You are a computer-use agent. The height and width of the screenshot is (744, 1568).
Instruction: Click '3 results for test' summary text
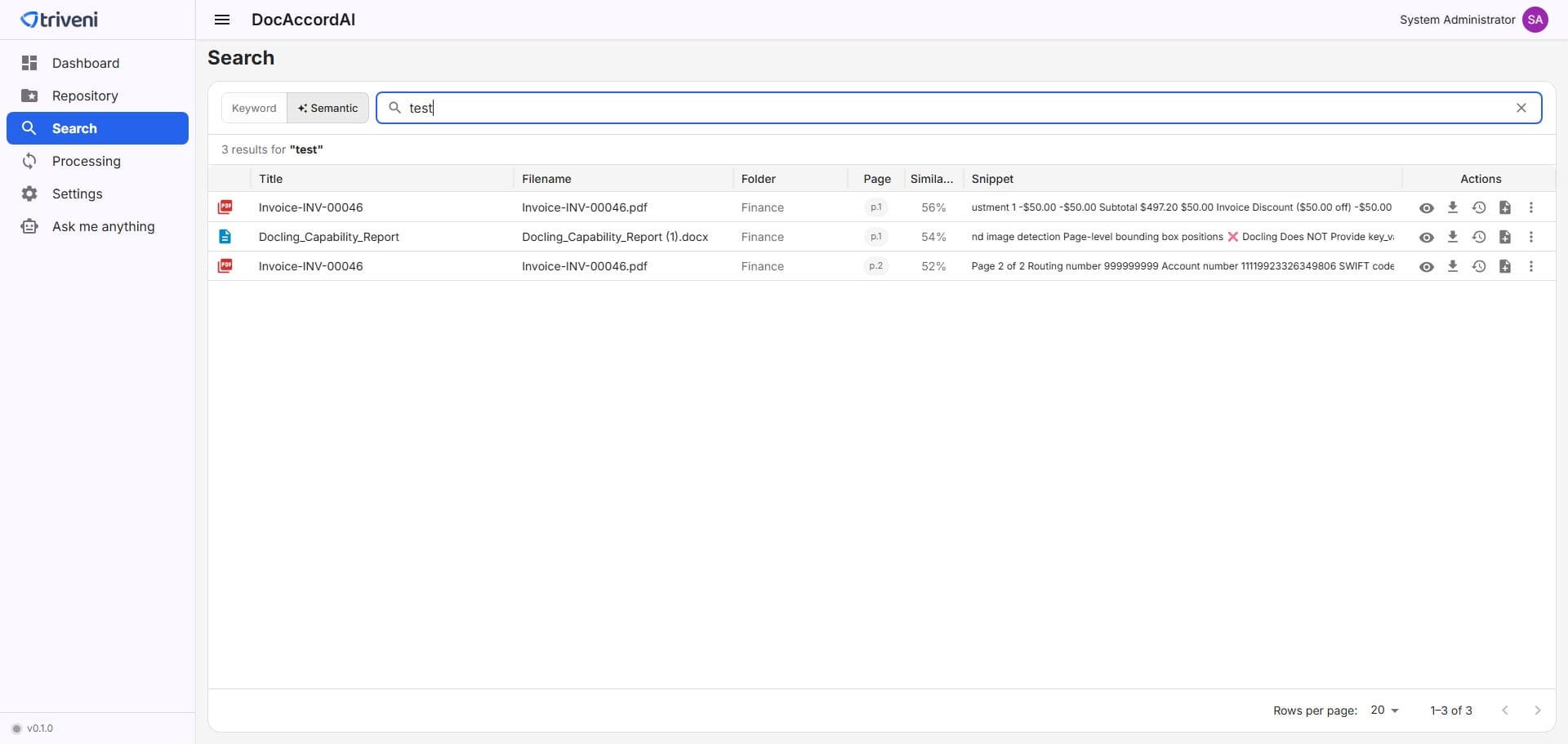[x=272, y=149]
